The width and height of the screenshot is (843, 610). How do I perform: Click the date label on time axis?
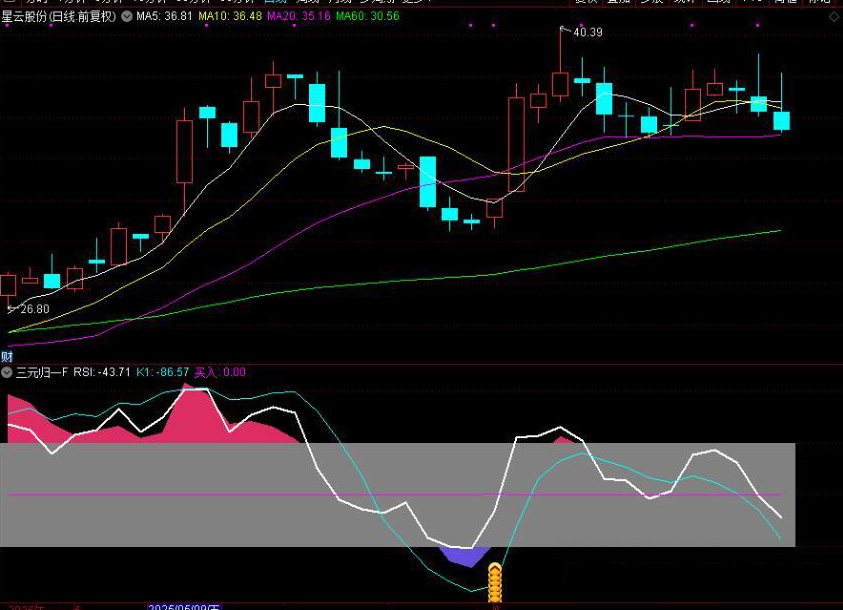coord(183,606)
